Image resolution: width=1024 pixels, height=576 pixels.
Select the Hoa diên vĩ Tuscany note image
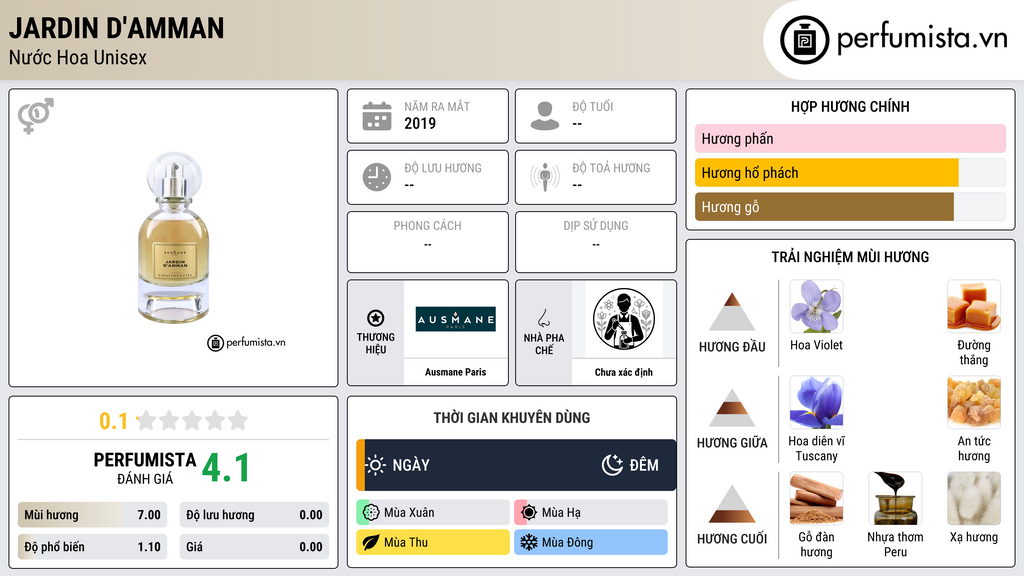pyautogui.click(x=816, y=402)
